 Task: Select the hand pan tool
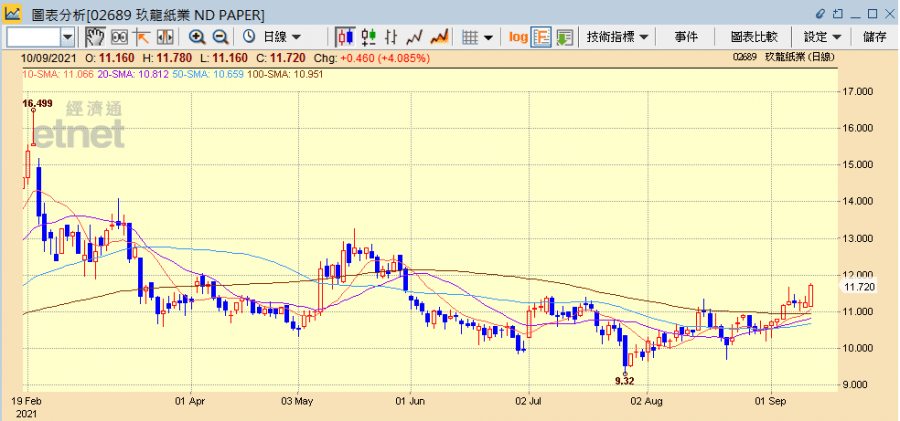click(x=95, y=37)
